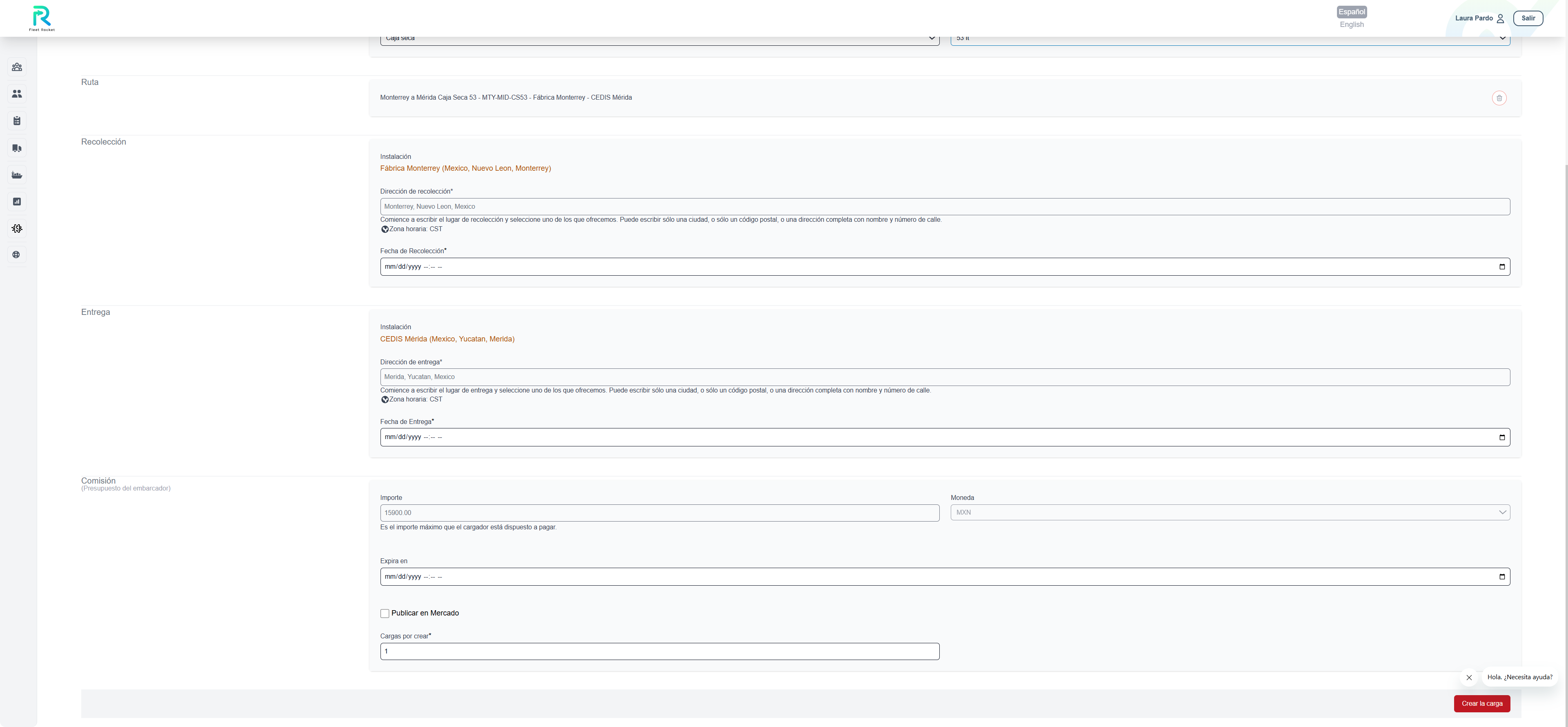Open the cargo ship icon in sidebar
1568x727 pixels.
(x=17, y=175)
